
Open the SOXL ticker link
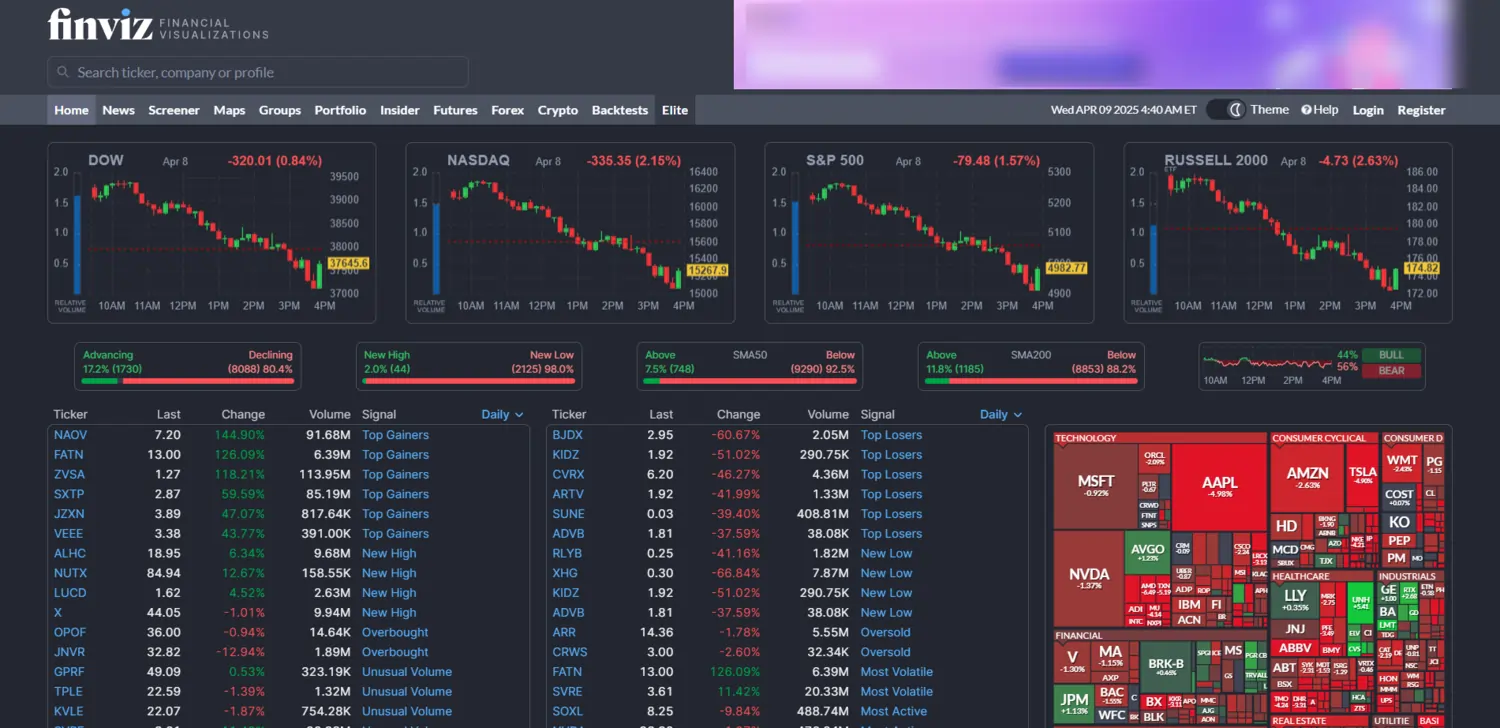[569, 712]
